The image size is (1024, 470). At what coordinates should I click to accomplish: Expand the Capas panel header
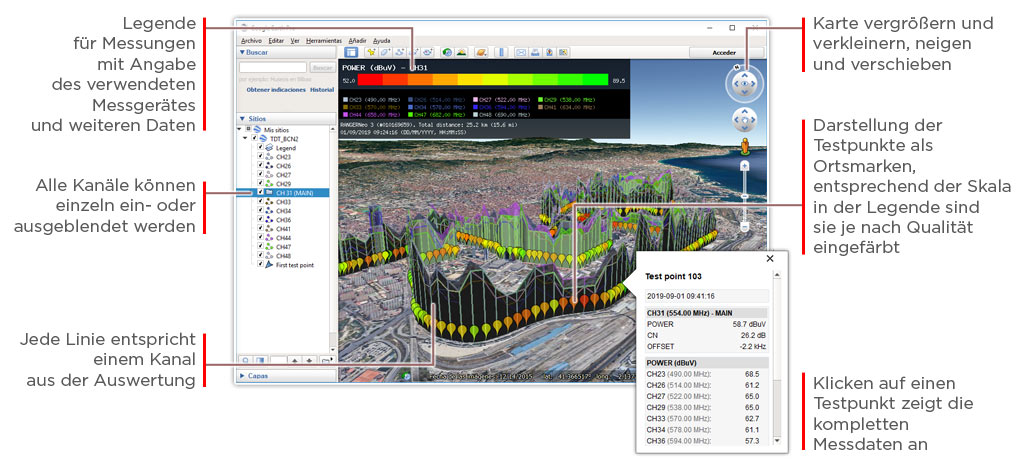tap(286, 376)
